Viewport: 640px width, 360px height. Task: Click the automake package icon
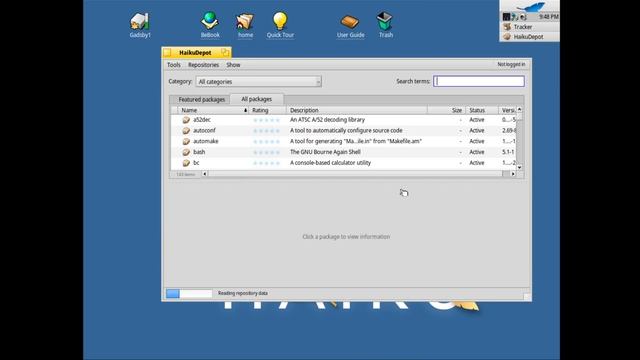[x=186, y=141]
